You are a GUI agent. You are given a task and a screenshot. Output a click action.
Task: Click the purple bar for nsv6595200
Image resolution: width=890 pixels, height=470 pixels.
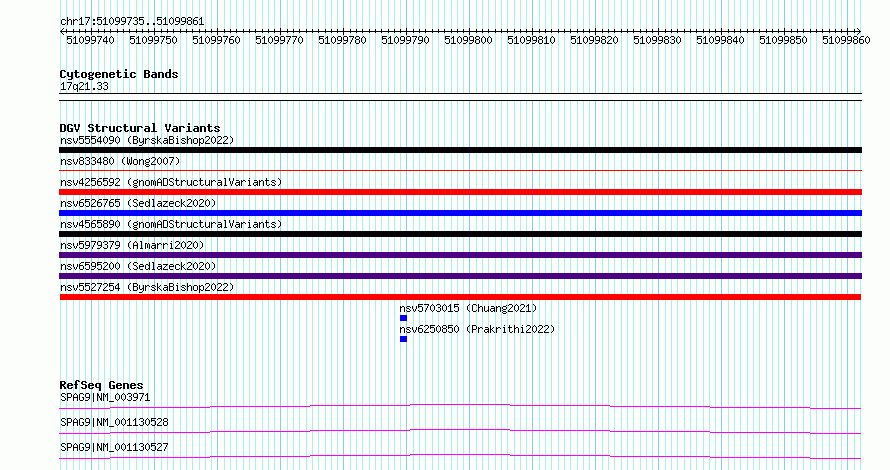point(460,276)
